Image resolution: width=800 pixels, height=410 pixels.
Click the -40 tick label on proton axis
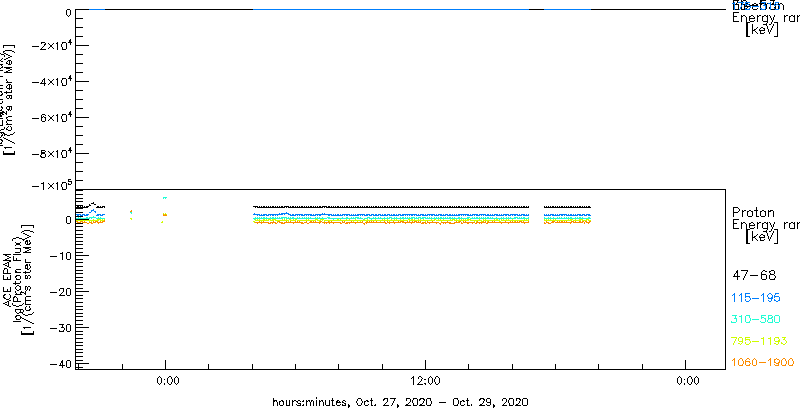pos(60,364)
